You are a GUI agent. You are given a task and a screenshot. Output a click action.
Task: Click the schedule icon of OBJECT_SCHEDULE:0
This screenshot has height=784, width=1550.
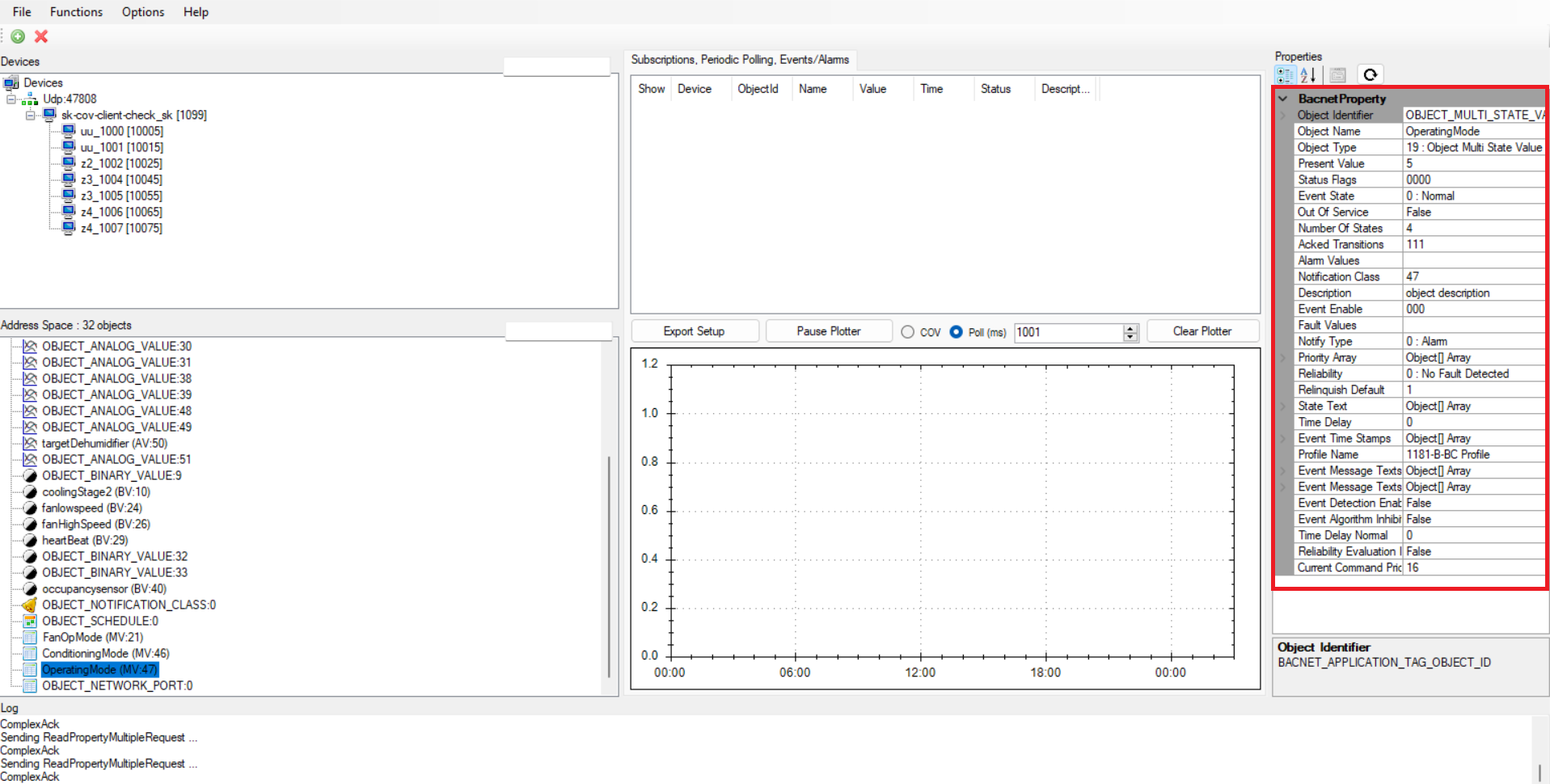click(30, 621)
